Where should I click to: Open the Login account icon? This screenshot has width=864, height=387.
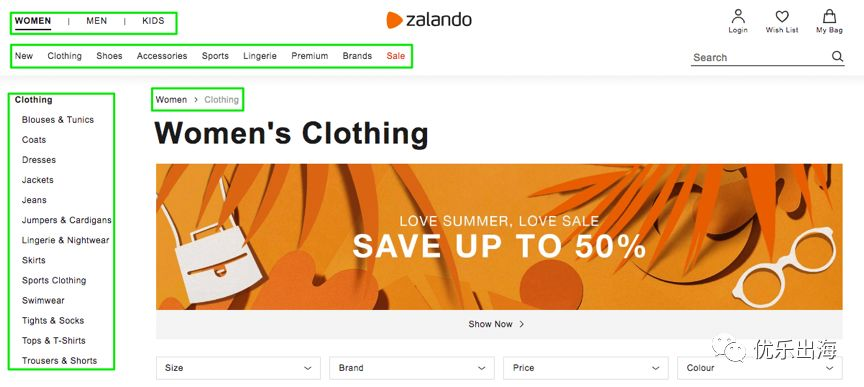point(737,16)
